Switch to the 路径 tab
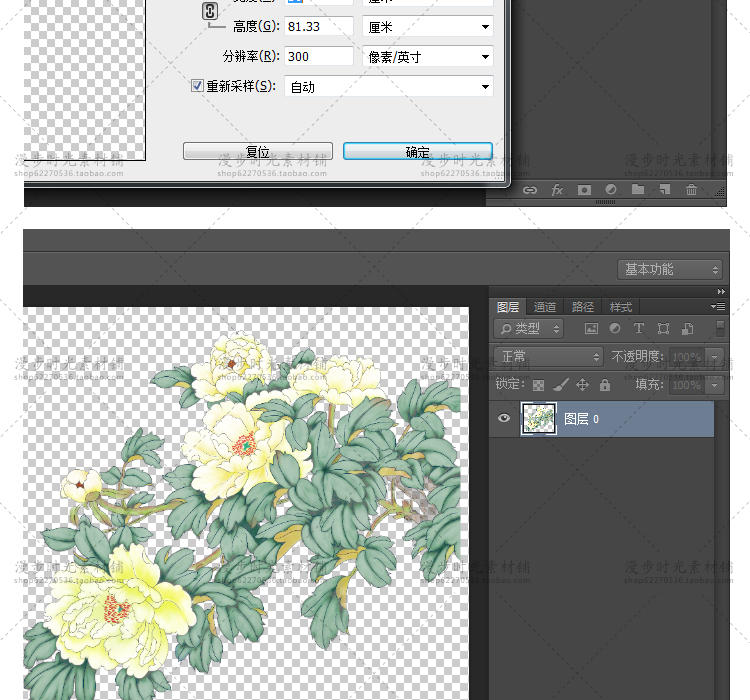This screenshot has height=700, width=750. coord(583,307)
